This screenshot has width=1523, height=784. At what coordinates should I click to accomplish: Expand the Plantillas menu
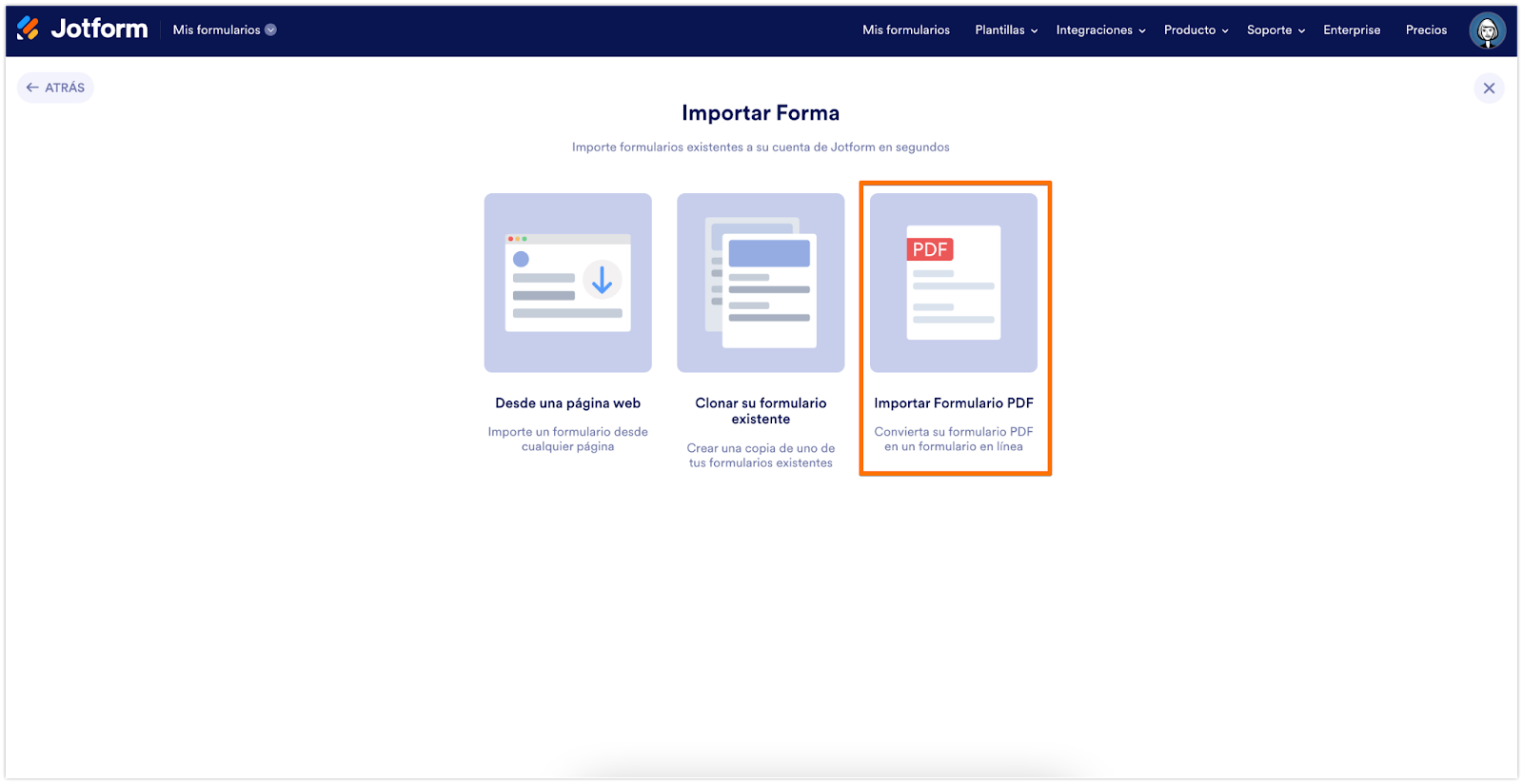[x=1006, y=30]
